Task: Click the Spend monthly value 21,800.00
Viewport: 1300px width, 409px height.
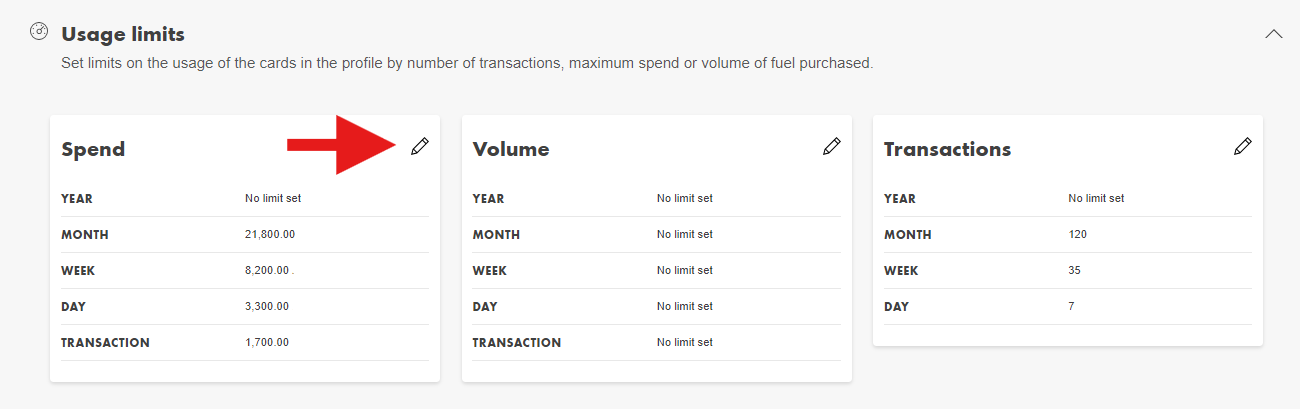Action: pyautogui.click(x=270, y=234)
